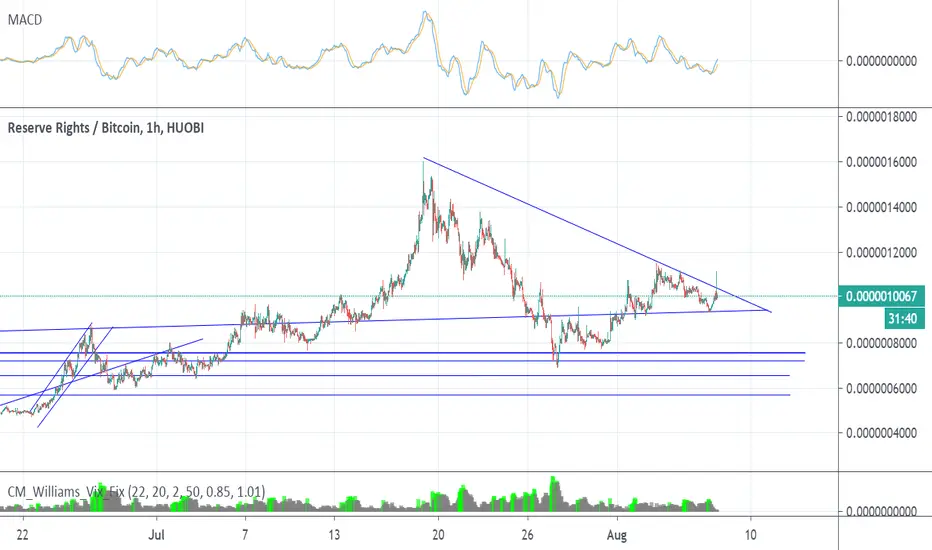Select the date label 7 on time axis
Viewport: 932px width, 550px height.
pyautogui.click(x=245, y=535)
